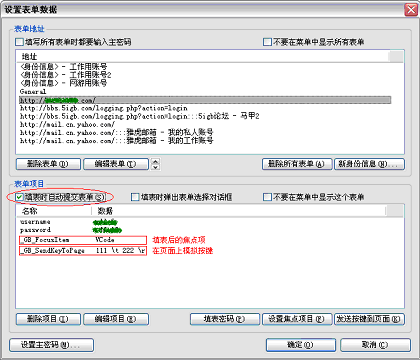Click the 填表密码 button

(x=225, y=319)
